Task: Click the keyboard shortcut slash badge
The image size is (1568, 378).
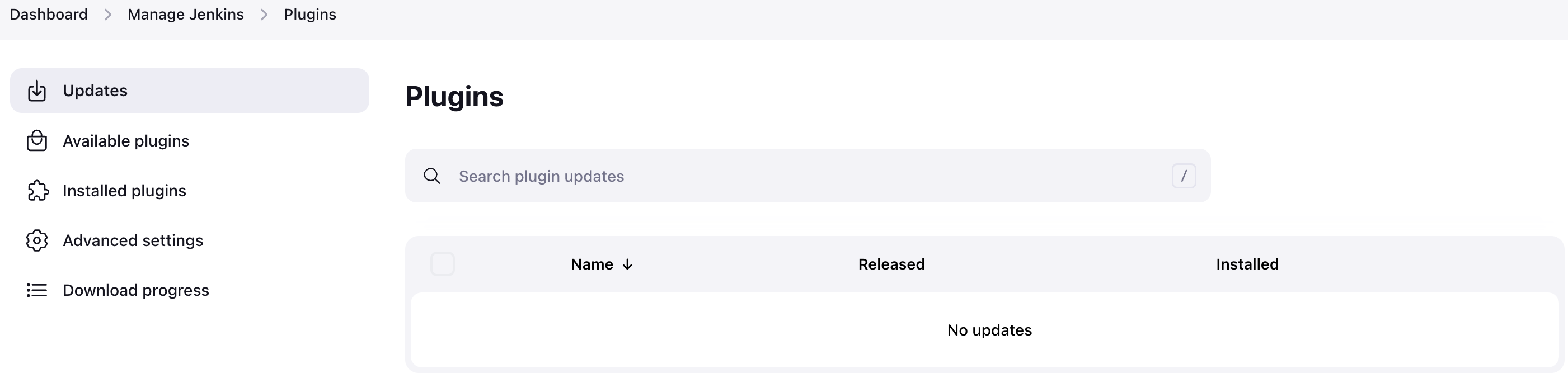Action: tap(1184, 176)
